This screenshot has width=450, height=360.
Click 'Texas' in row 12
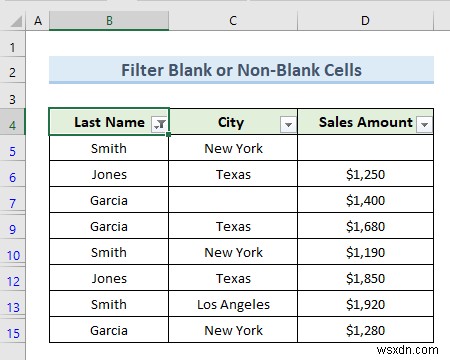(233, 278)
